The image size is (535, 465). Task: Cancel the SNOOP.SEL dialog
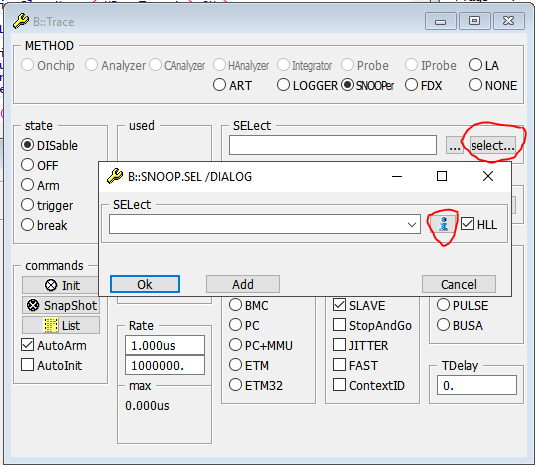tap(459, 284)
